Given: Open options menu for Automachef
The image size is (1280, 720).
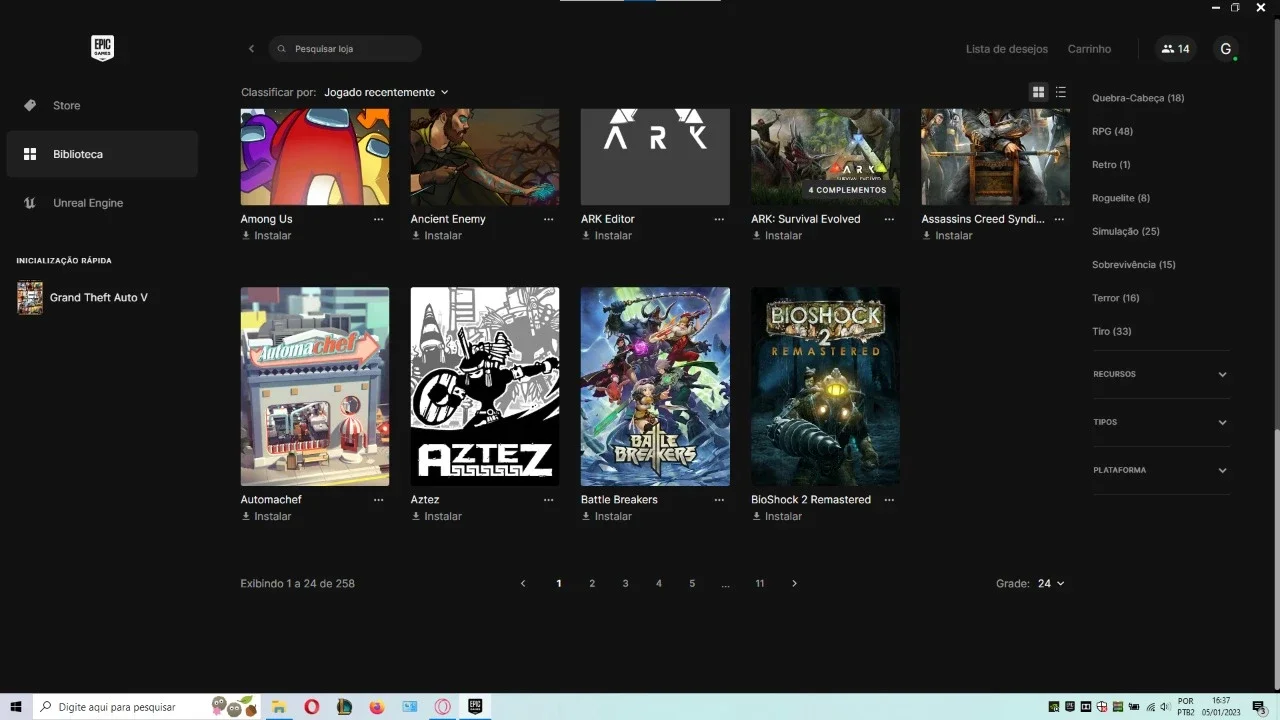Looking at the screenshot, I should click(x=378, y=500).
